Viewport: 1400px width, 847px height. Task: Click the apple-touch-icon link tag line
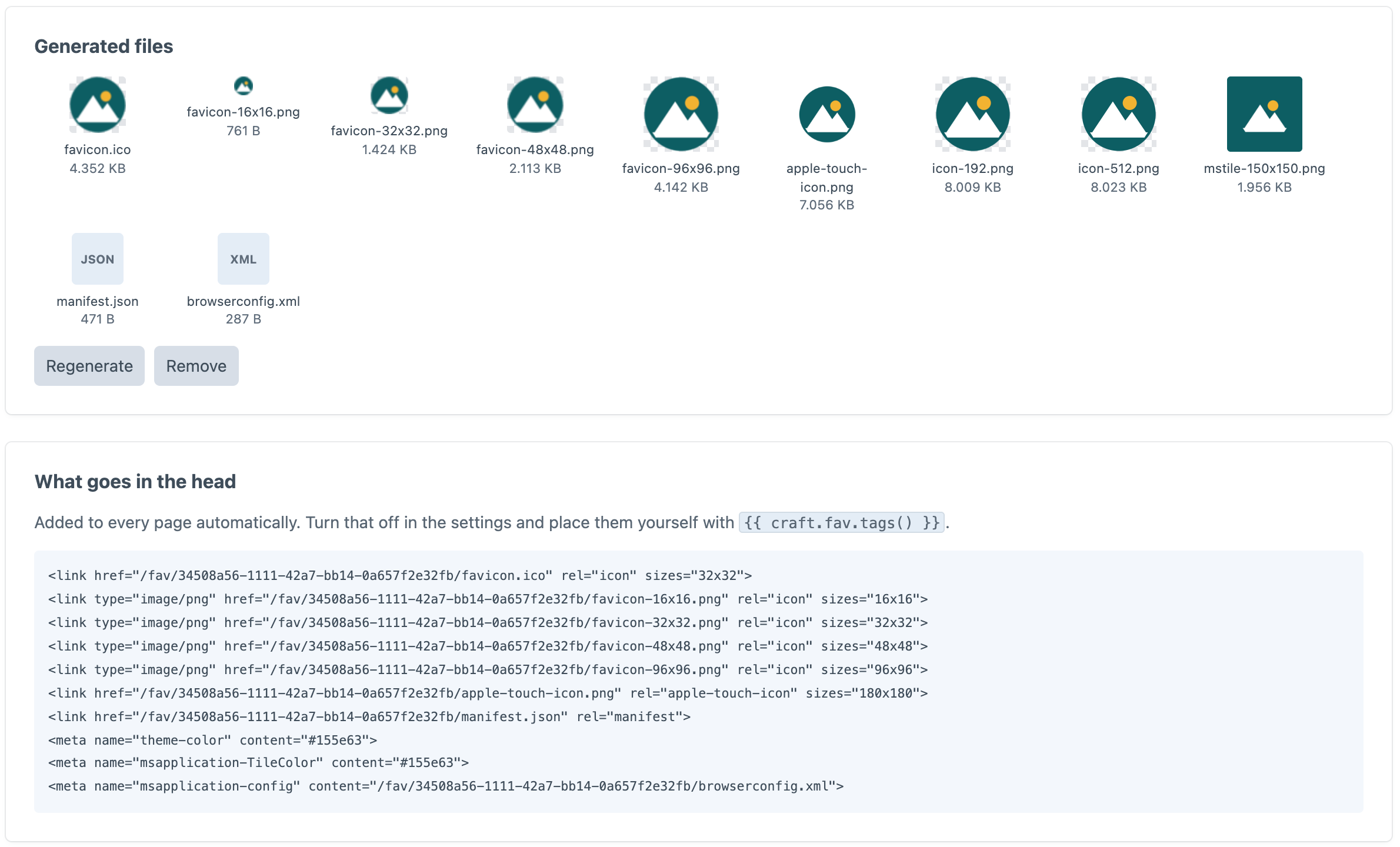[x=488, y=693]
